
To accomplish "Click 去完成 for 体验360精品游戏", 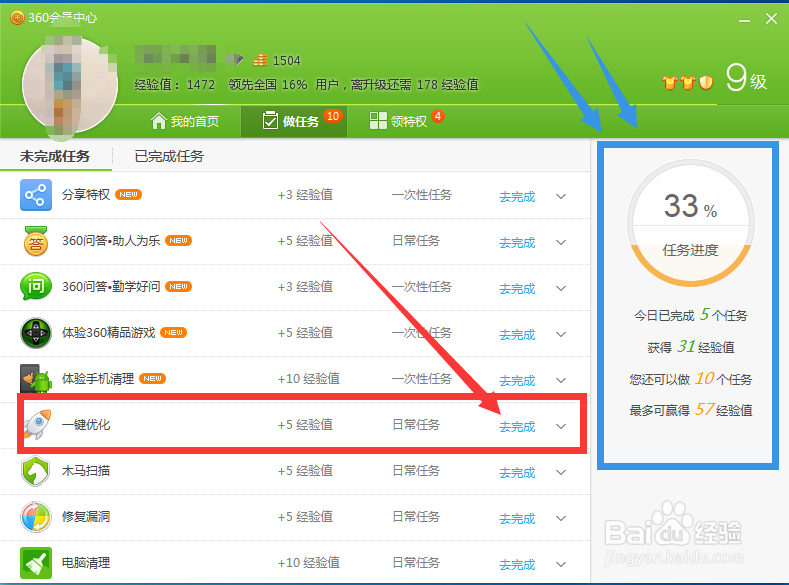I will tap(517, 335).
